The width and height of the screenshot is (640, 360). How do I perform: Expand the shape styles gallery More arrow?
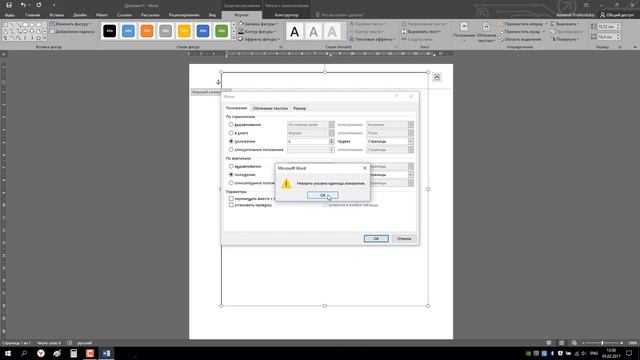coord(234,38)
